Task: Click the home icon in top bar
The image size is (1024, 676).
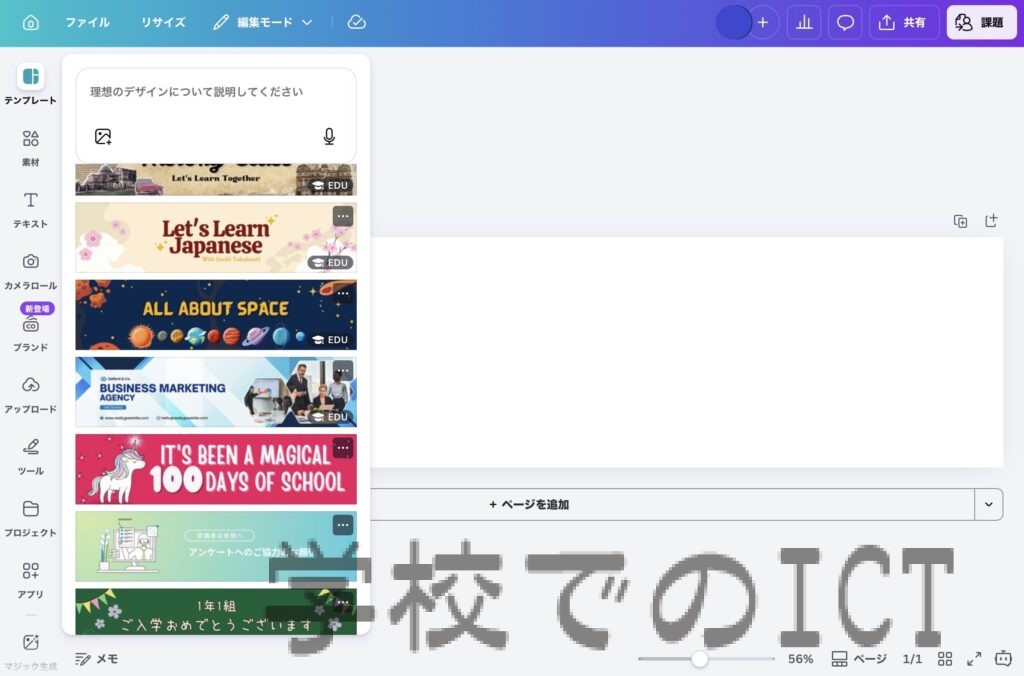Action: point(31,22)
